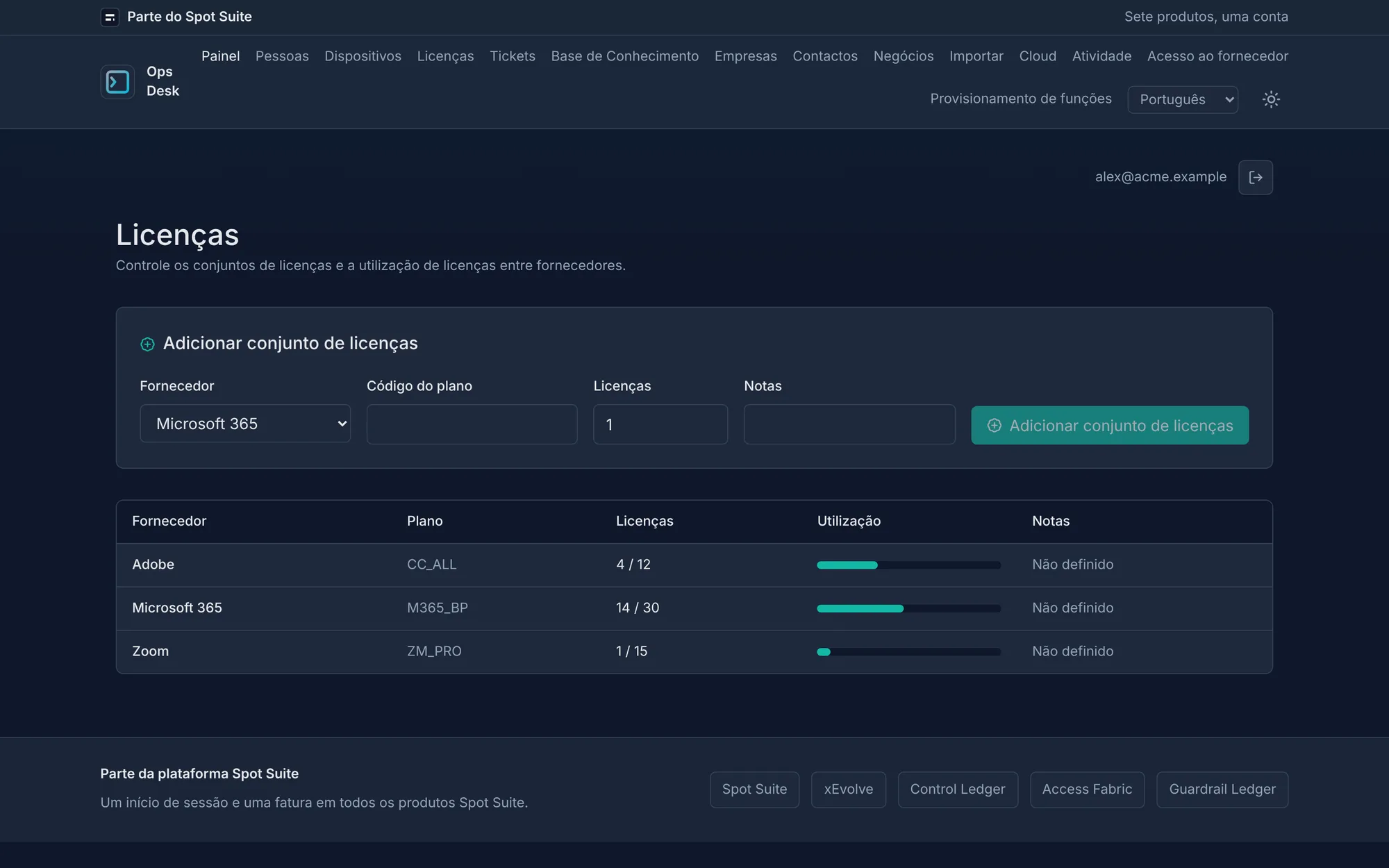Click the Adicionar conjunto de licenças button
The image size is (1389, 868).
click(1110, 426)
